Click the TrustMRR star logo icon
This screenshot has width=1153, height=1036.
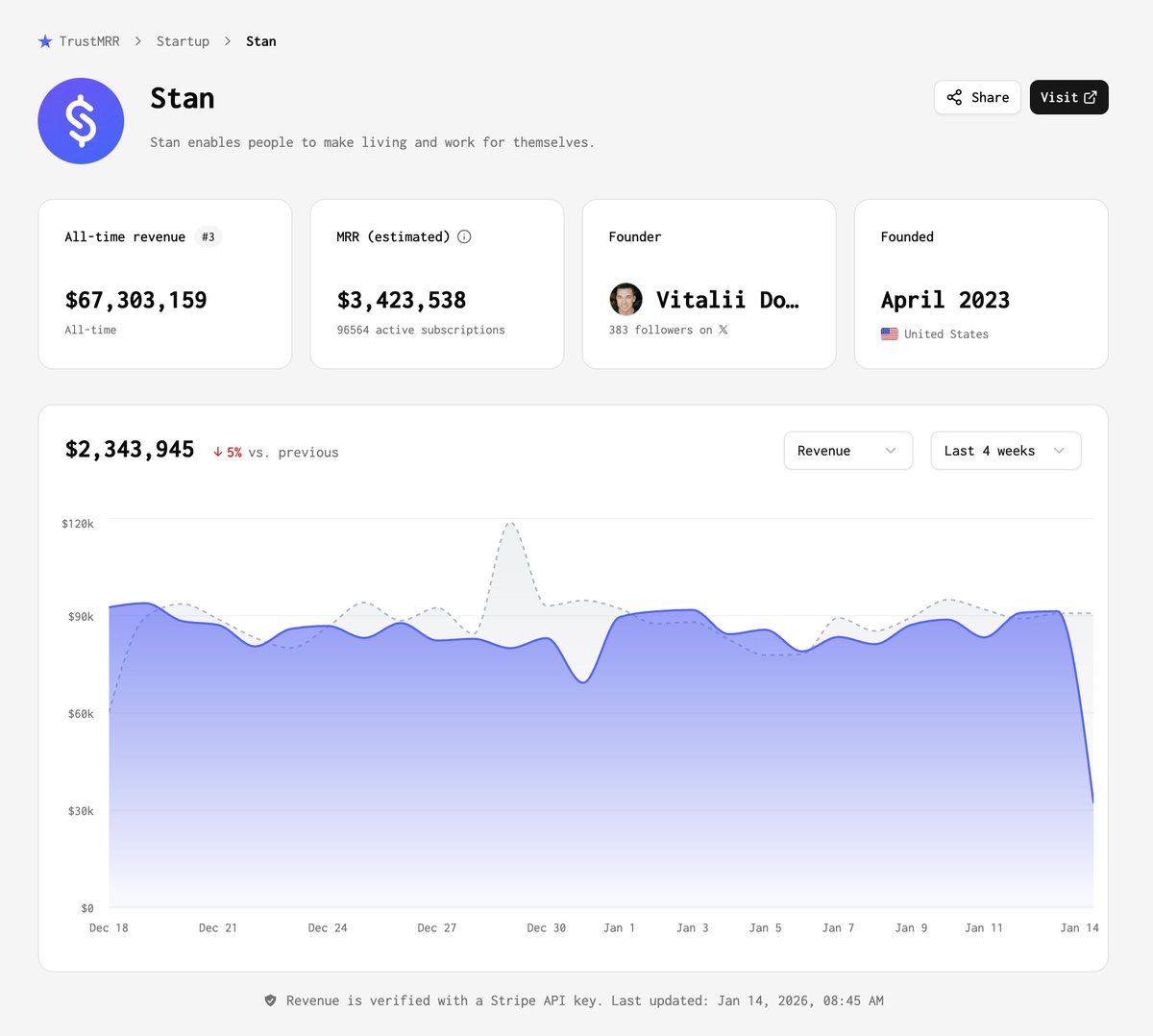tap(45, 41)
